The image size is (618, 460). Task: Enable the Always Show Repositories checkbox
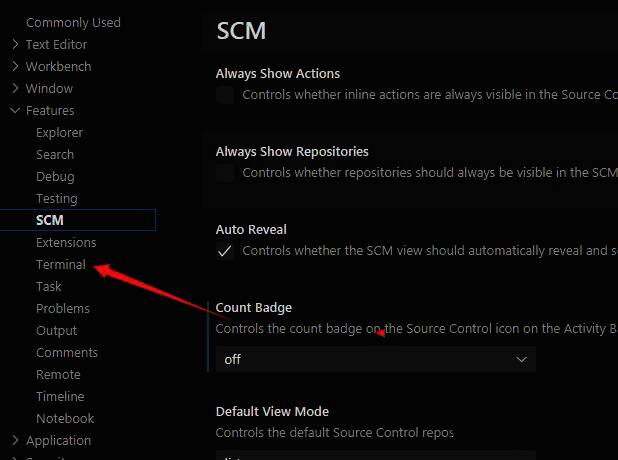225,173
